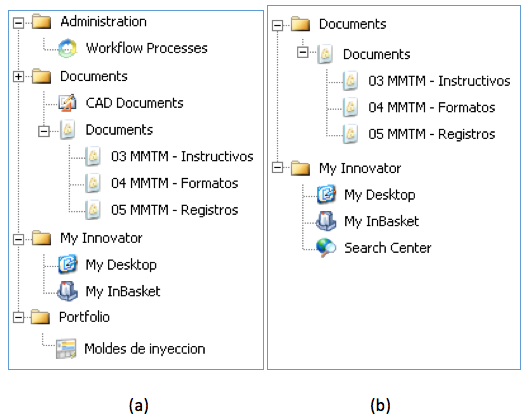Click the CAD Documents icon

click(67, 103)
